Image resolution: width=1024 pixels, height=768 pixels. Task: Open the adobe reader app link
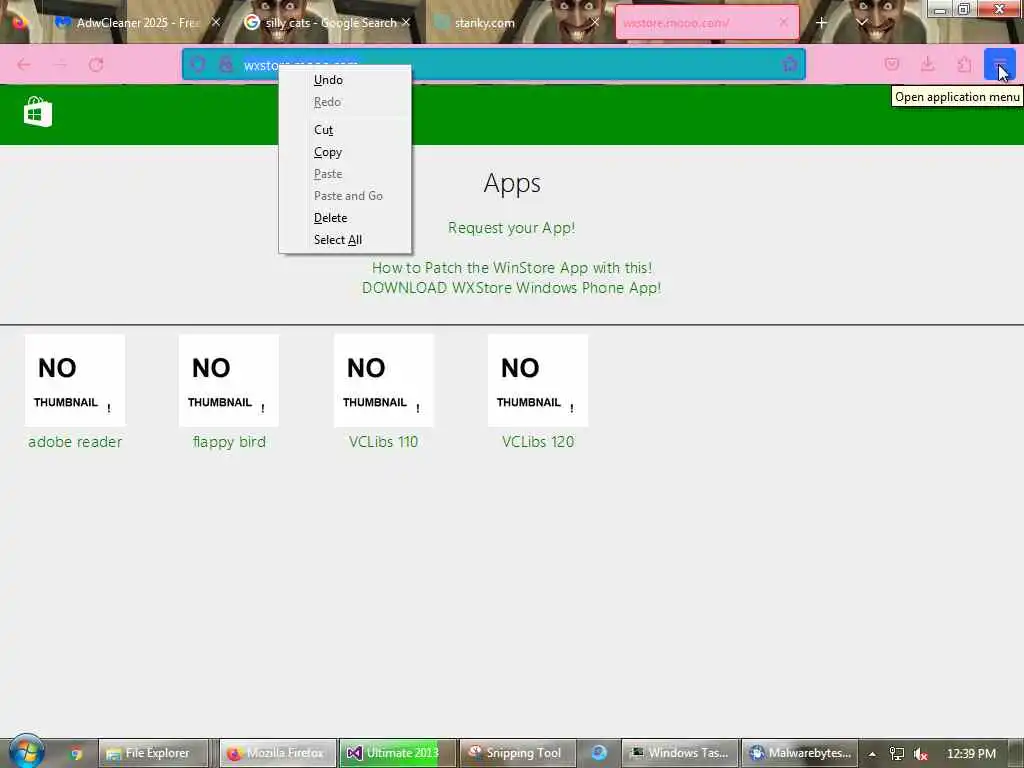click(75, 442)
